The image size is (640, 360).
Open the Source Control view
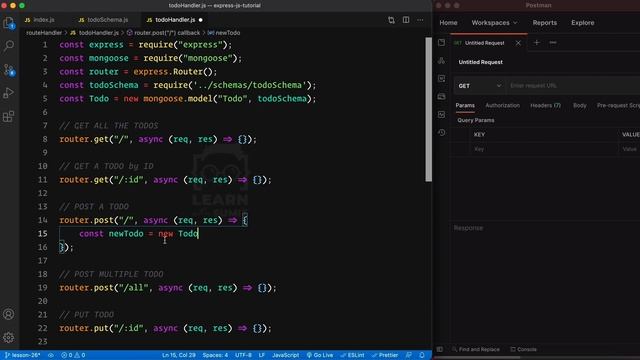click(9, 70)
